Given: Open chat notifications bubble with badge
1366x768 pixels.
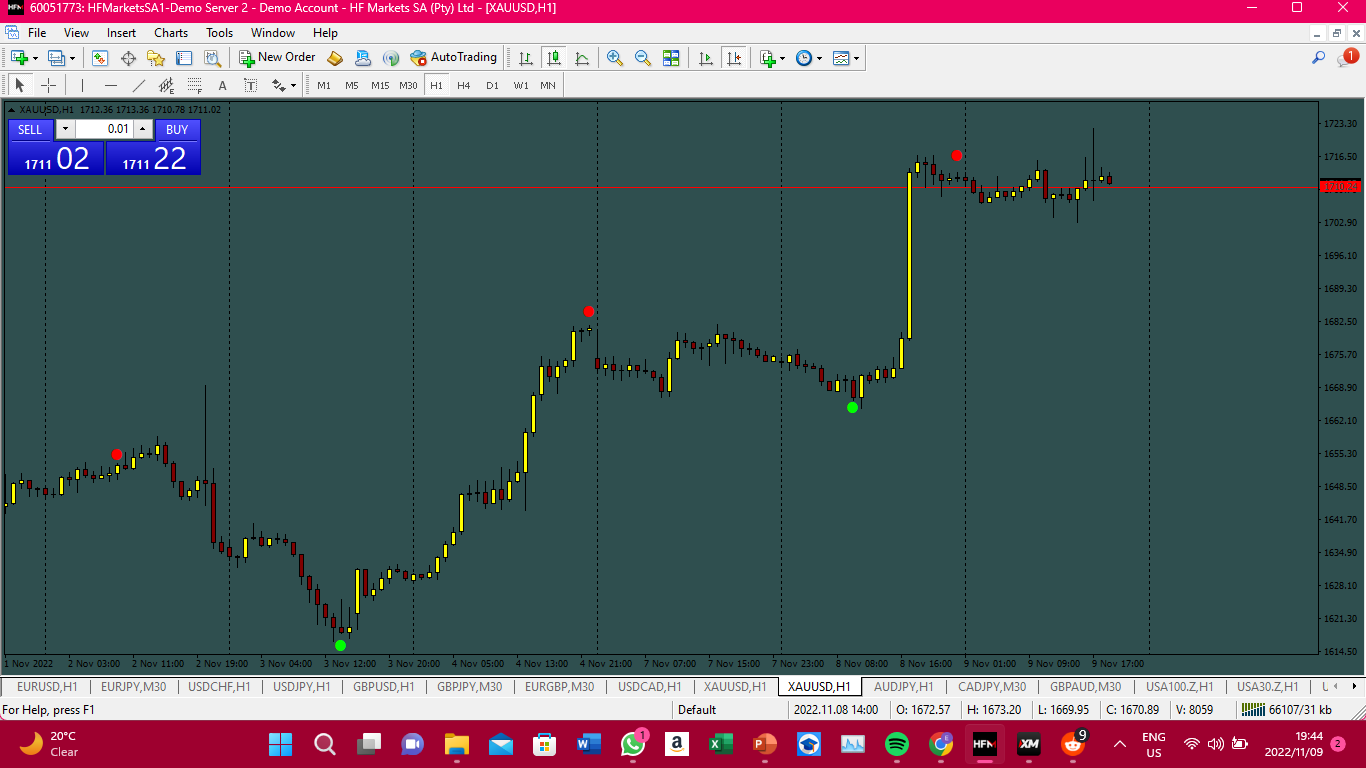Looking at the screenshot, I should click(1347, 58).
